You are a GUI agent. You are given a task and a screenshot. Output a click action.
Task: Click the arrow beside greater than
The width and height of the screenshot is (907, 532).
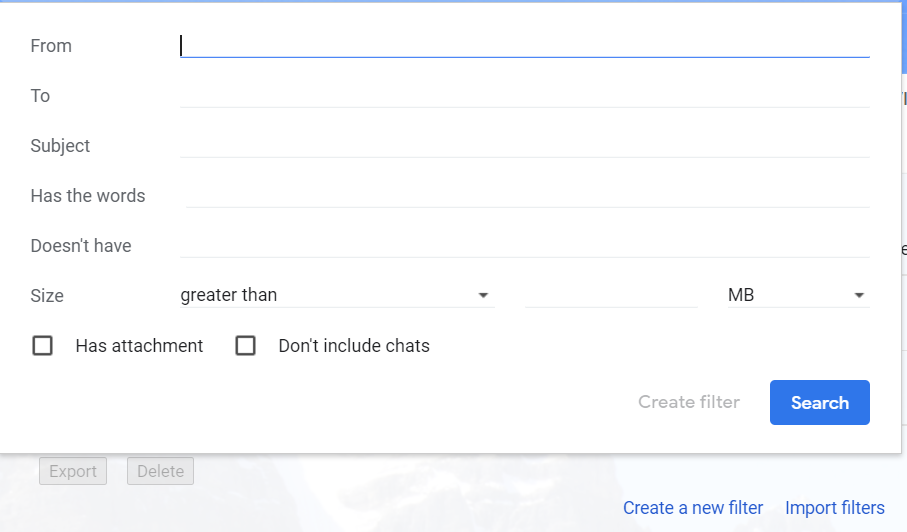[483, 295]
